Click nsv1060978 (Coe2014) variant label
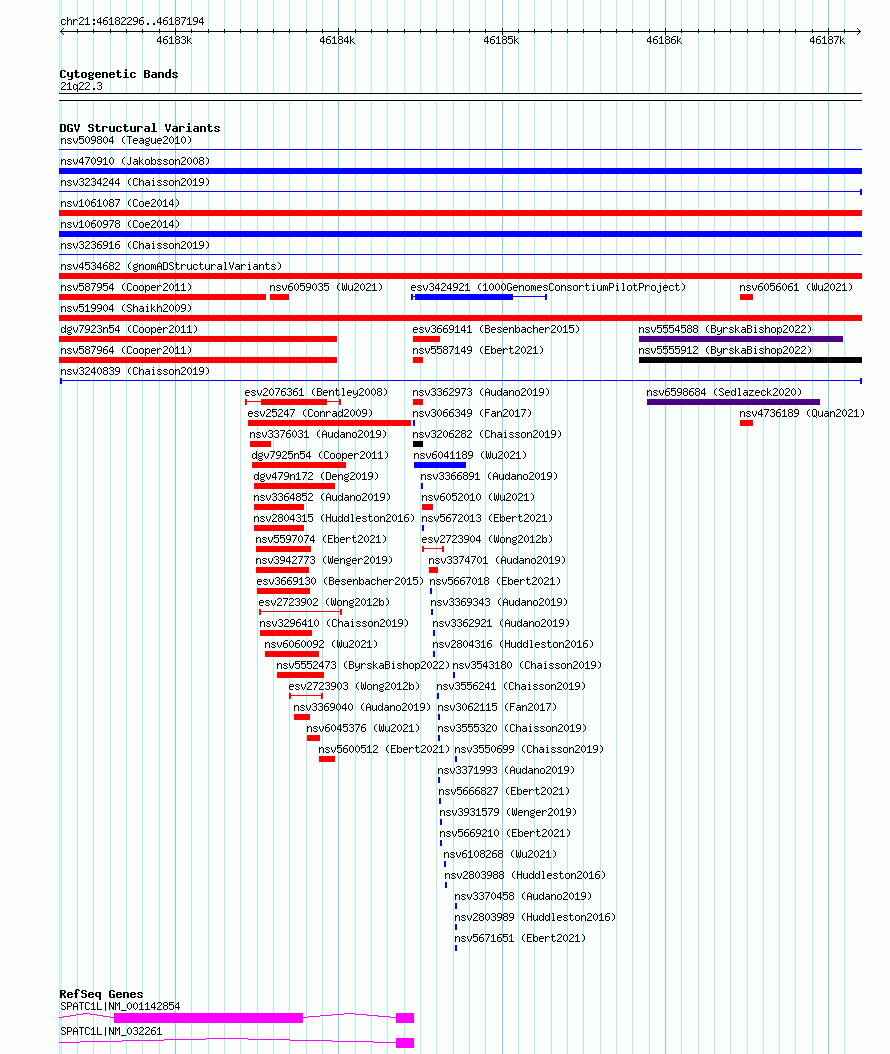Viewport: 890px width, 1054px height. coord(120,224)
